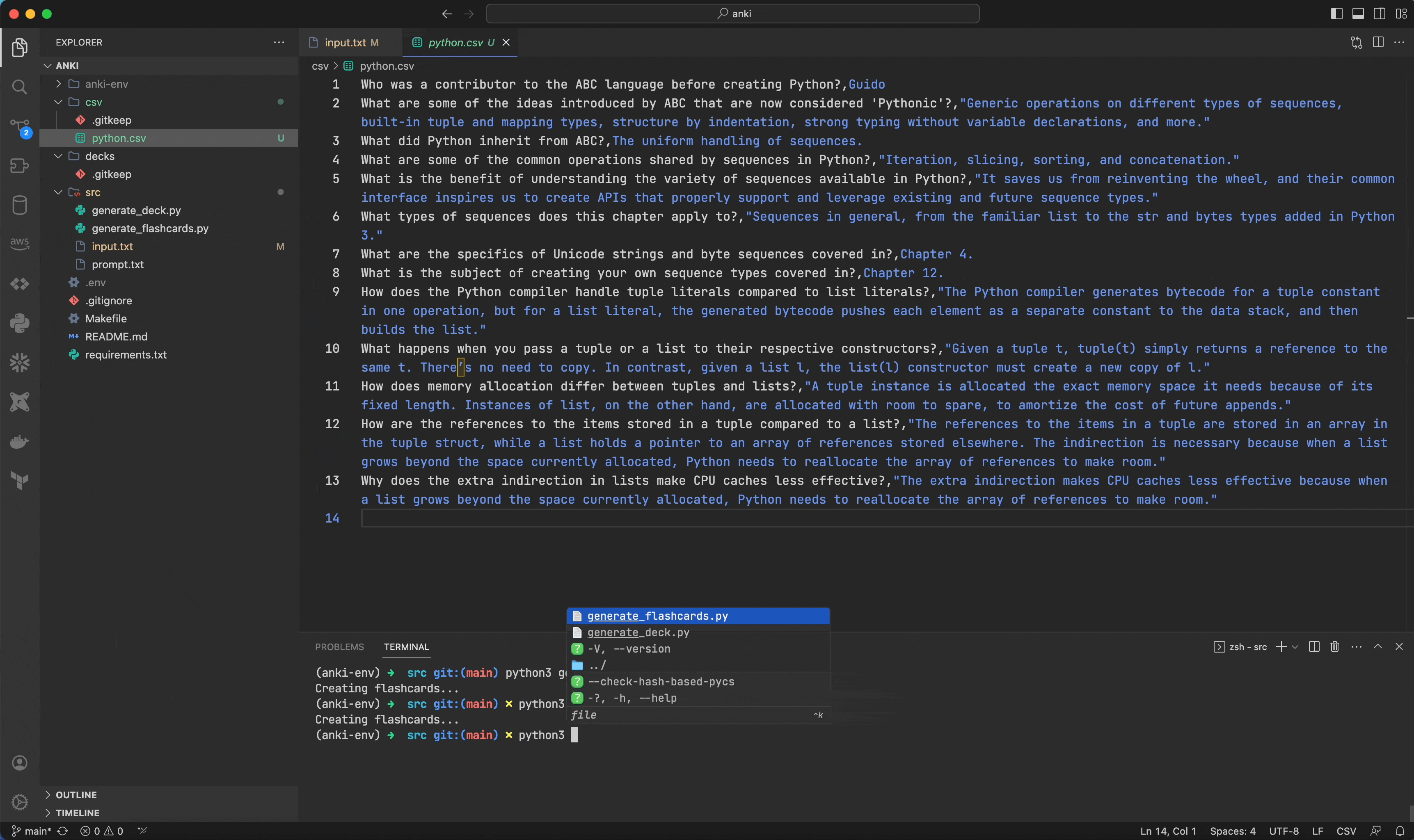This screenshot has height=840, width=1414.
Task: Collapse the csv folder
Action: 58,102
